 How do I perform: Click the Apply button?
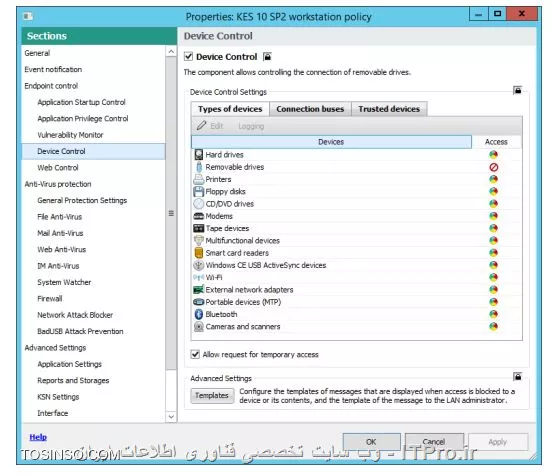498,442
